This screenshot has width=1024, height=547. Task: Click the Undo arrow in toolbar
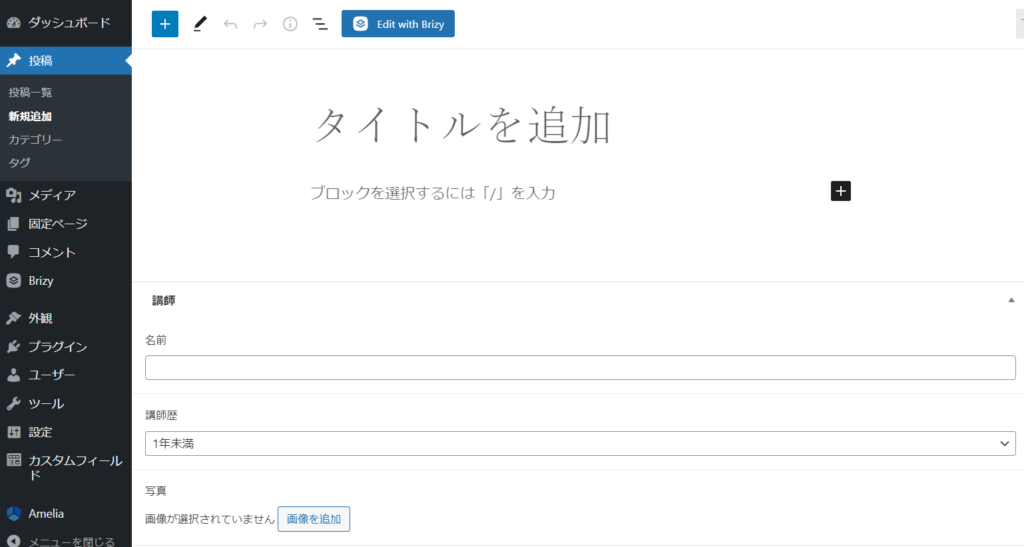(230, 24)
